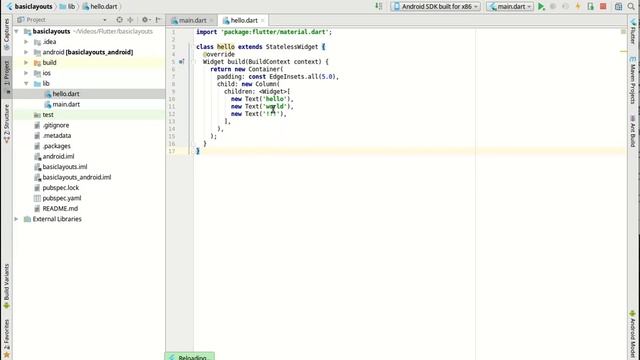This screenshot has height=360, width=640.
Task: Click hello.dart in the breadcrumb bar
Action: (x=100, y=7)
